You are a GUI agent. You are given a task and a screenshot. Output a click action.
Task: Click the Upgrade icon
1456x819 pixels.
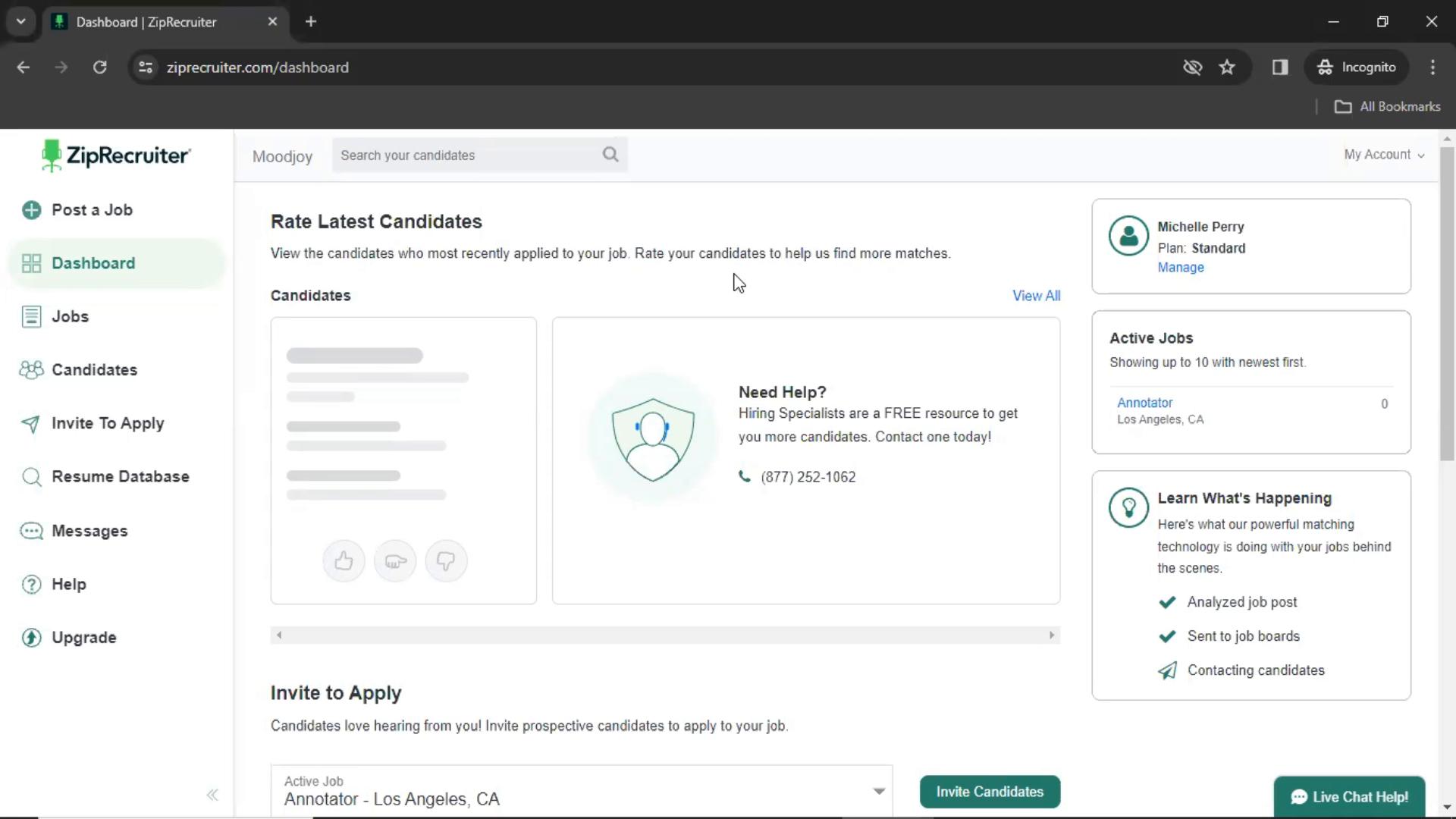pos(31,637)
